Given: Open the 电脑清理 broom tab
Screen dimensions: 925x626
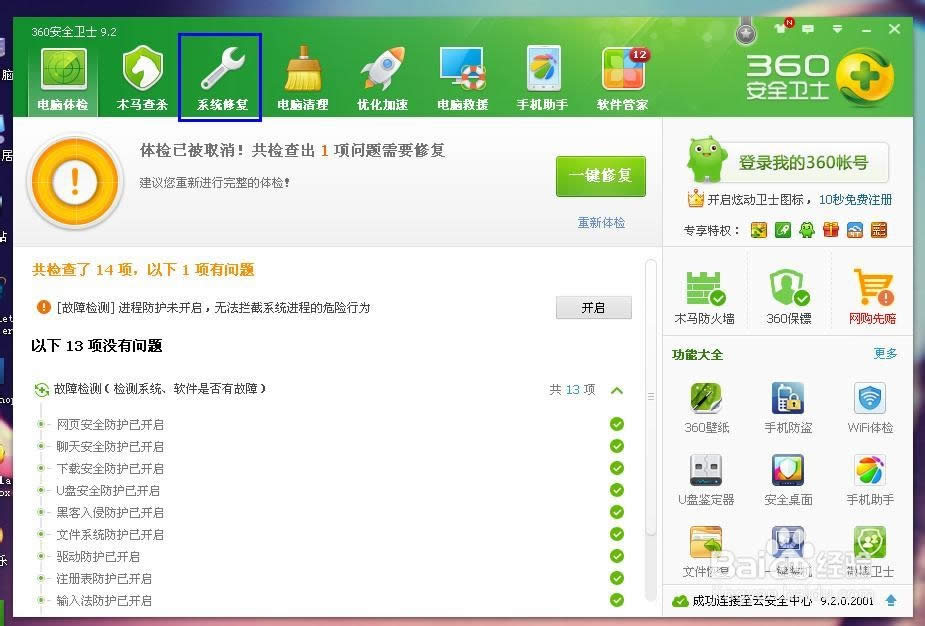Looking at the screenshot, I should [x=303, y=79].
